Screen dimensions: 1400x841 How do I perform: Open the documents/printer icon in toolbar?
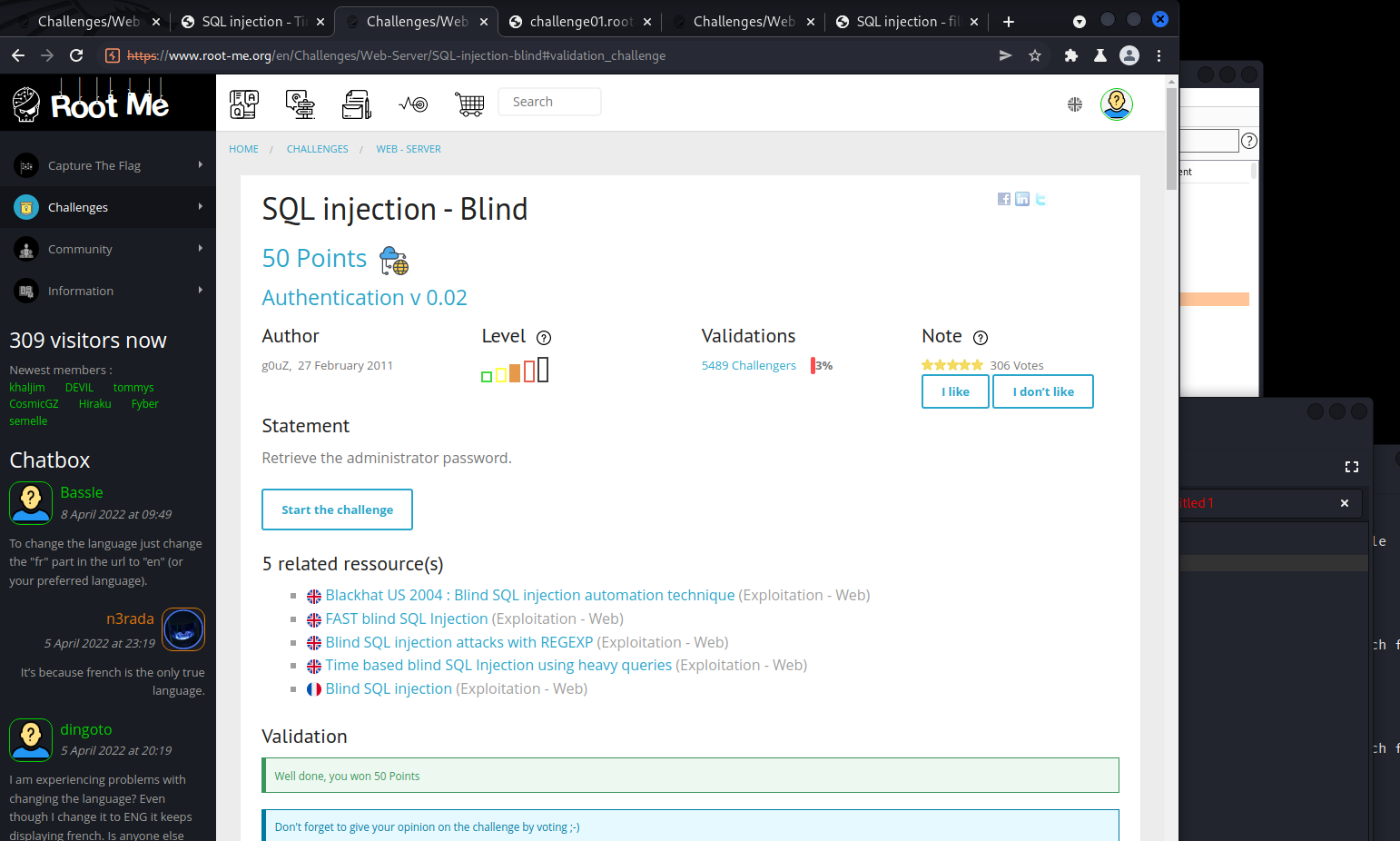tap(357, 104)
